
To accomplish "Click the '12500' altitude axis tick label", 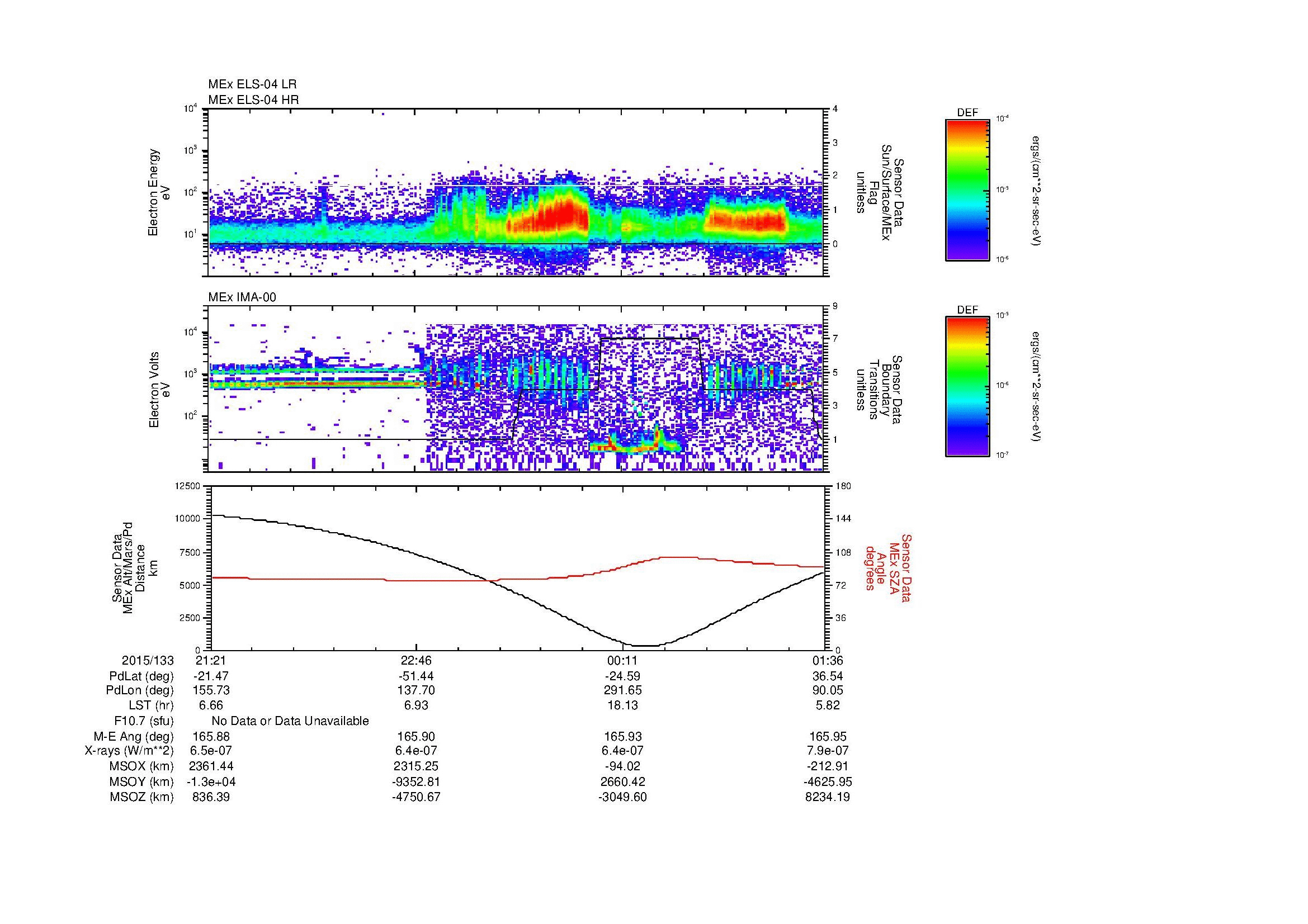I will click(x=188, y=486).
